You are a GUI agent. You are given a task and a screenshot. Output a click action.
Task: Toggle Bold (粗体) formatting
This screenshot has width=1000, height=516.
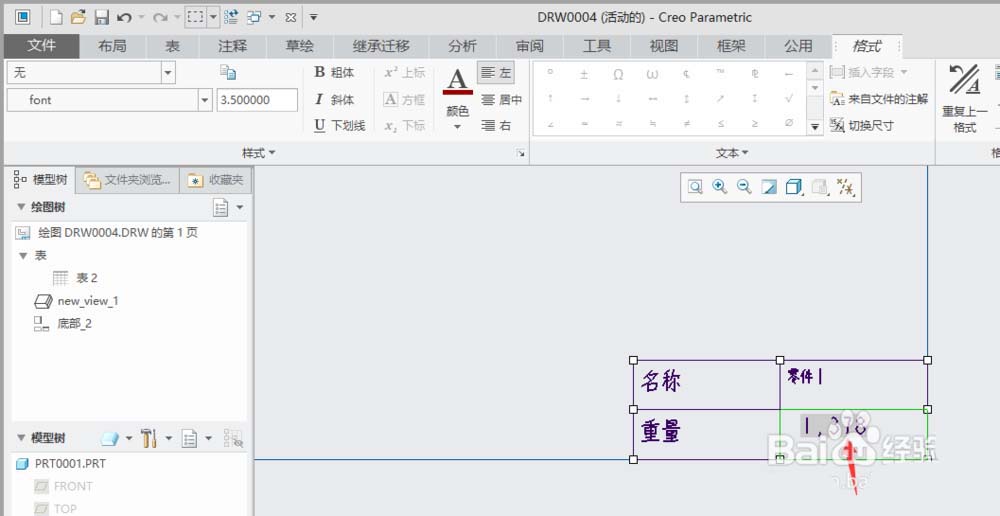pyautogui.click(x=334, y=73)
